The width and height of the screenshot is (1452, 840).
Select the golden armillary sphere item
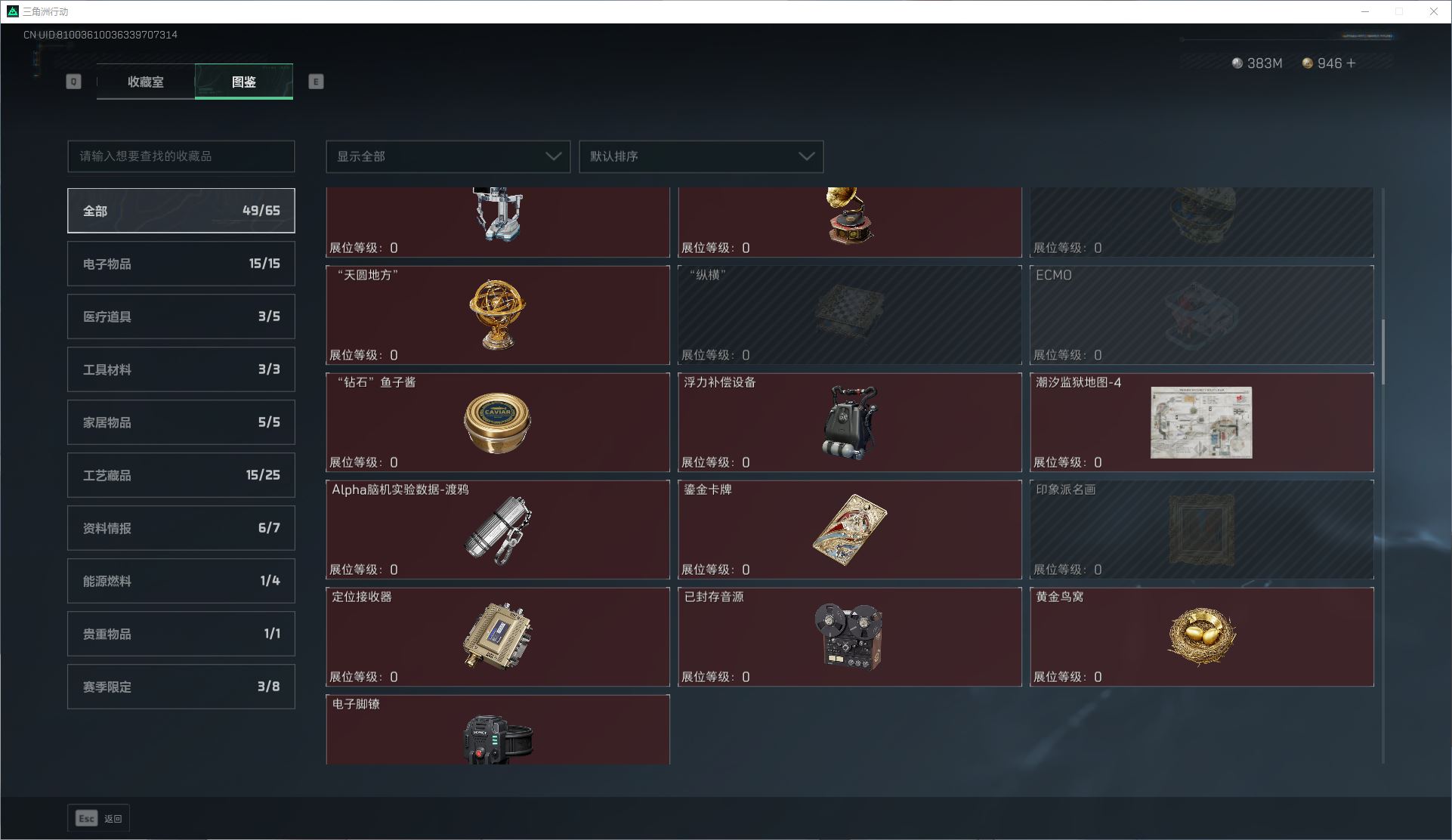pos(498,315)
